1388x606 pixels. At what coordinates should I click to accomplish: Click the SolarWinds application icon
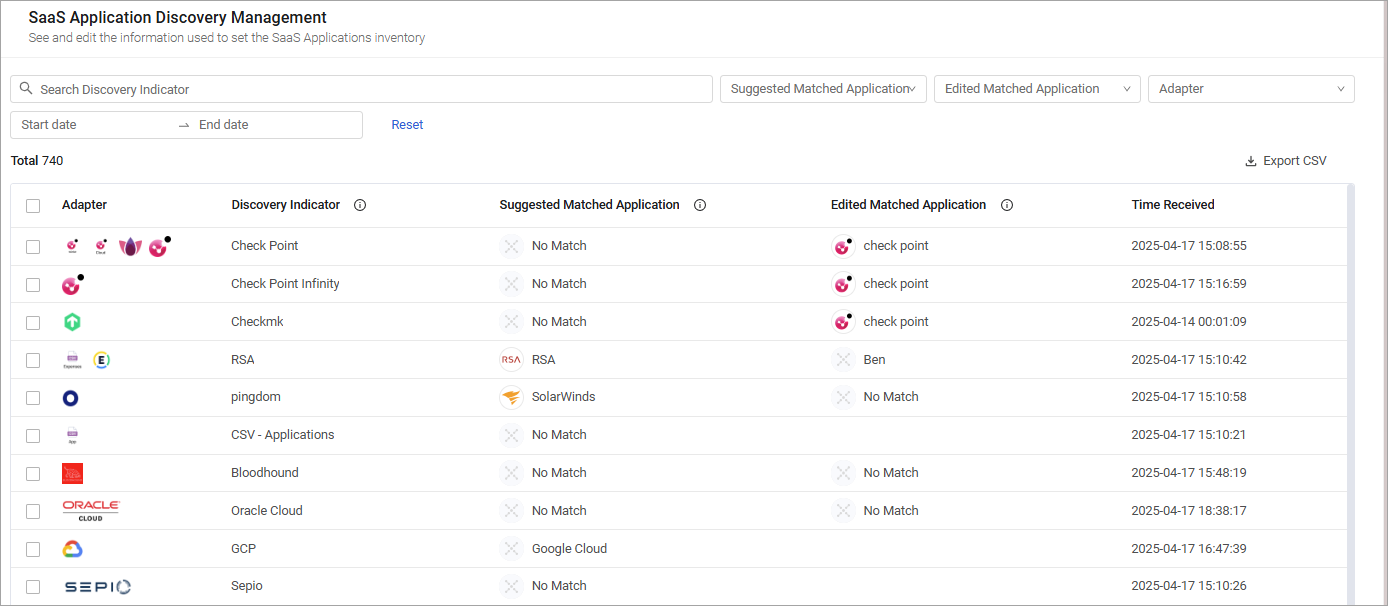pyautogui.click(x=511, y=397)
